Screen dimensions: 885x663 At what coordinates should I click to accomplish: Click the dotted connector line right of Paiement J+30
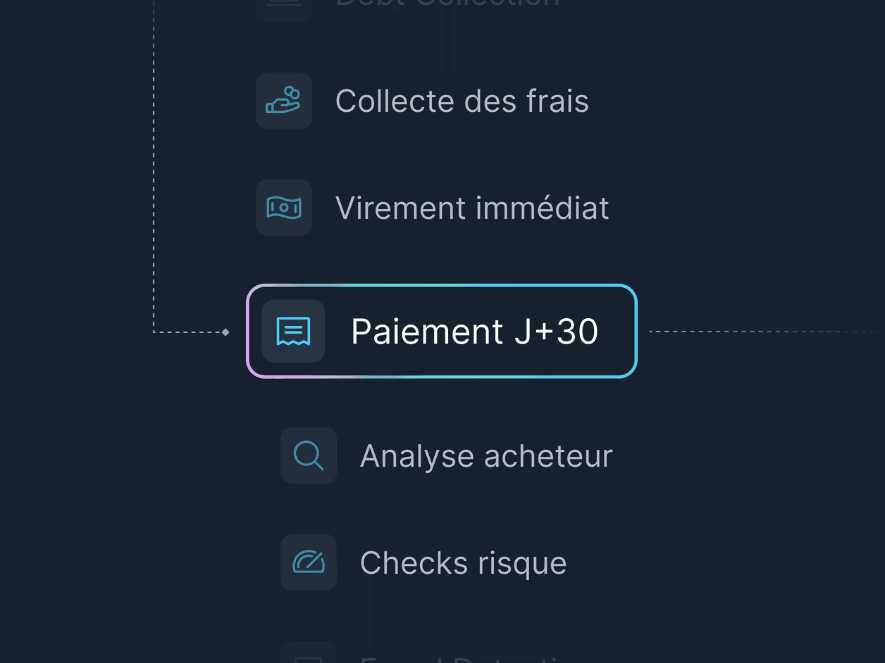pyautogui.click(x=766, y=331)
